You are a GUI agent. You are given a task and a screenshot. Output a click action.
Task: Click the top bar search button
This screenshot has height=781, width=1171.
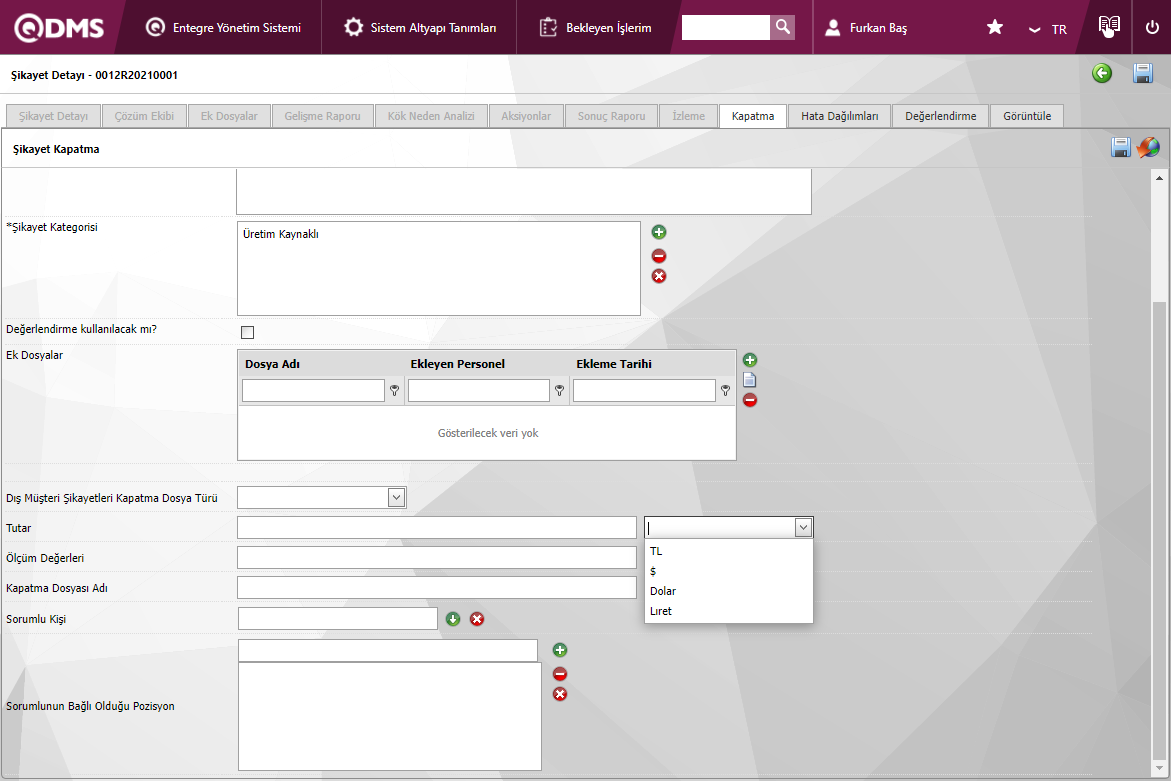point(783,27)
